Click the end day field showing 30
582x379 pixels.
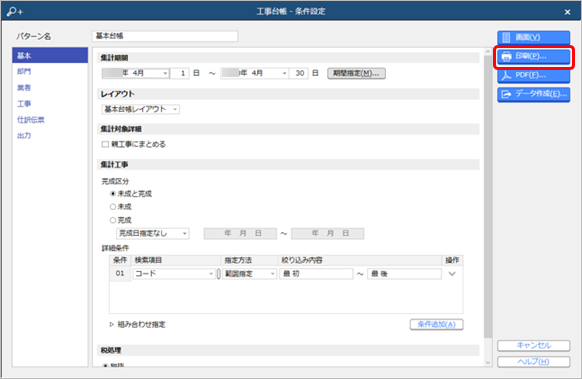pyautogui.click(x=299, y=73)
